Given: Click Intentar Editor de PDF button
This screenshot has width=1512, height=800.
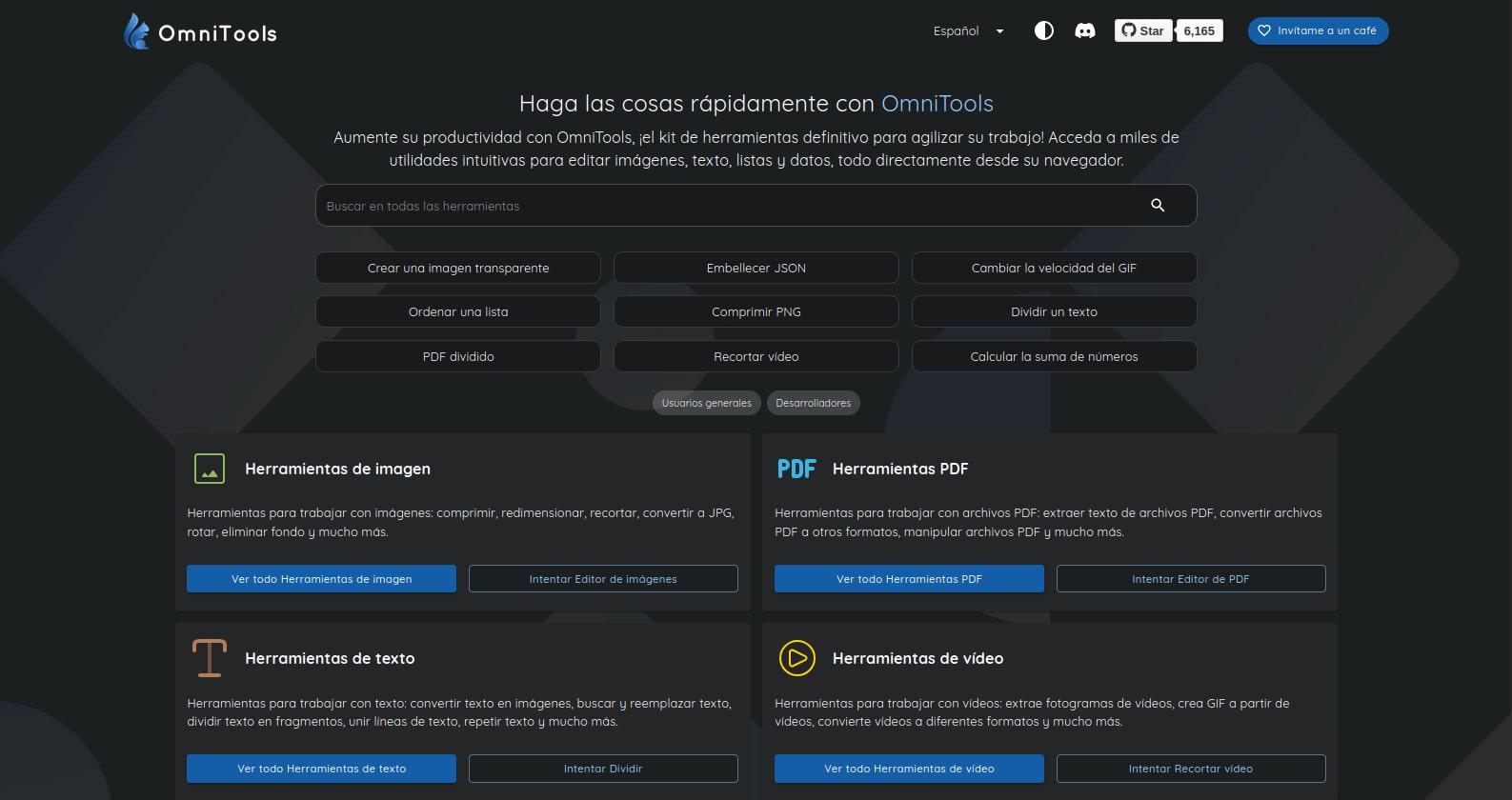Looking at the screenshot, I should (x=1190, y=579).
